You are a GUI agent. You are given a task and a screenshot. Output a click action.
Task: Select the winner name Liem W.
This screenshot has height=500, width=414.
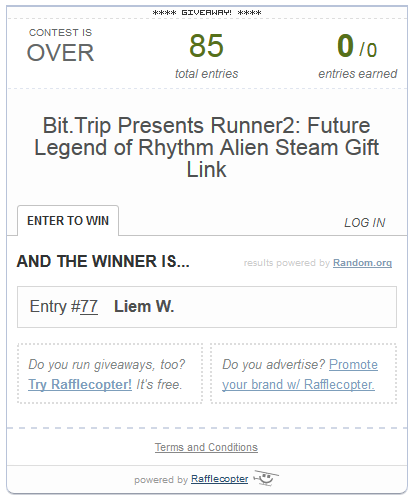144,306
